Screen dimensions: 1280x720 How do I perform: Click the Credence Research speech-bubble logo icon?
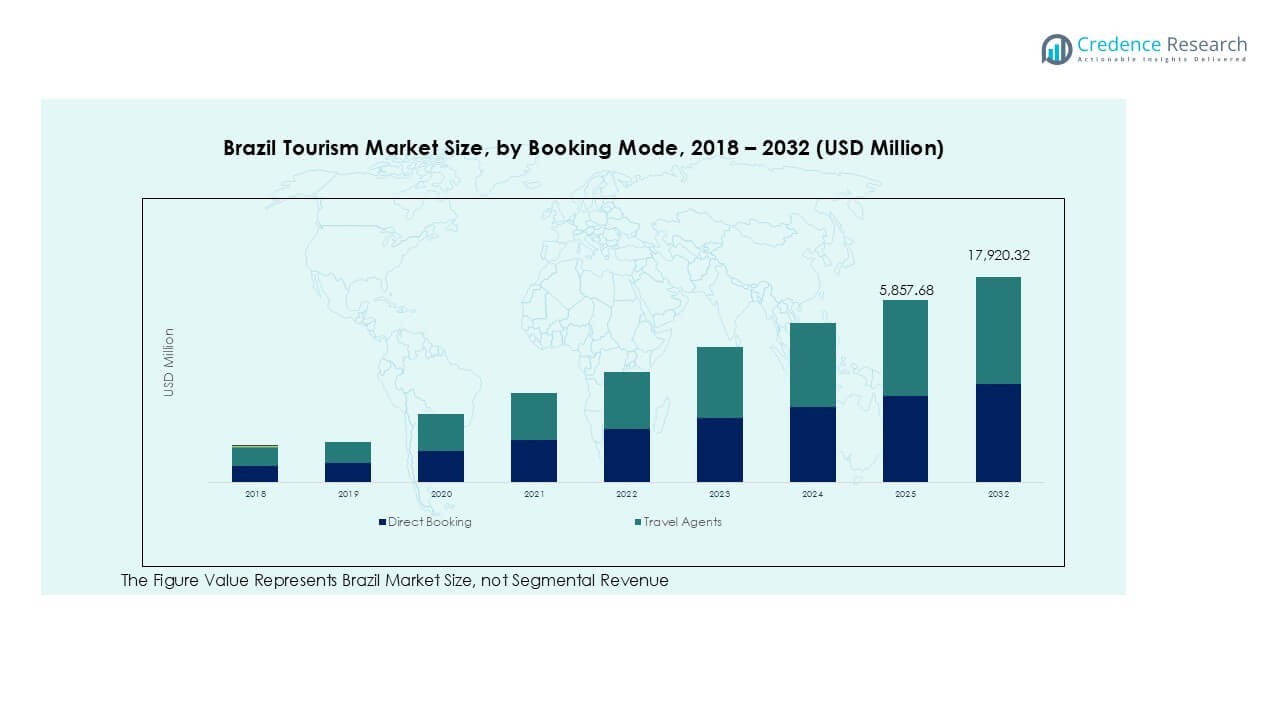[x=1056, y=49]
